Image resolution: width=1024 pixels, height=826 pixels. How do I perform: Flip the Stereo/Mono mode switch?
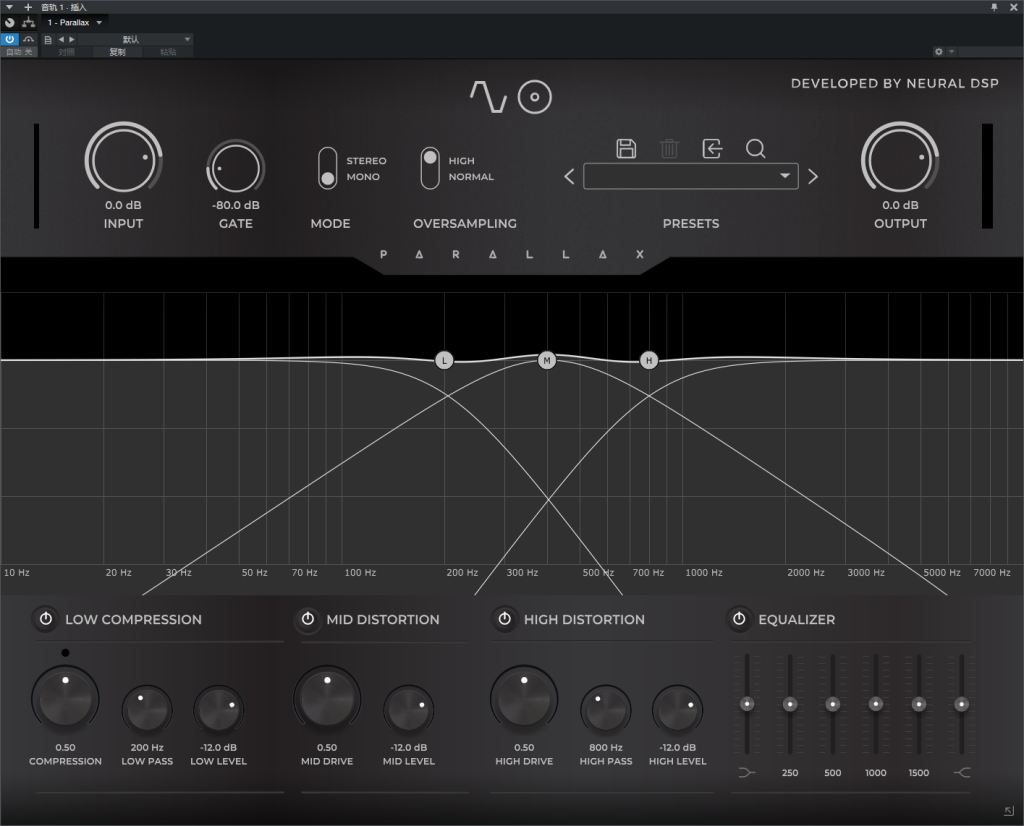[328, 168]
